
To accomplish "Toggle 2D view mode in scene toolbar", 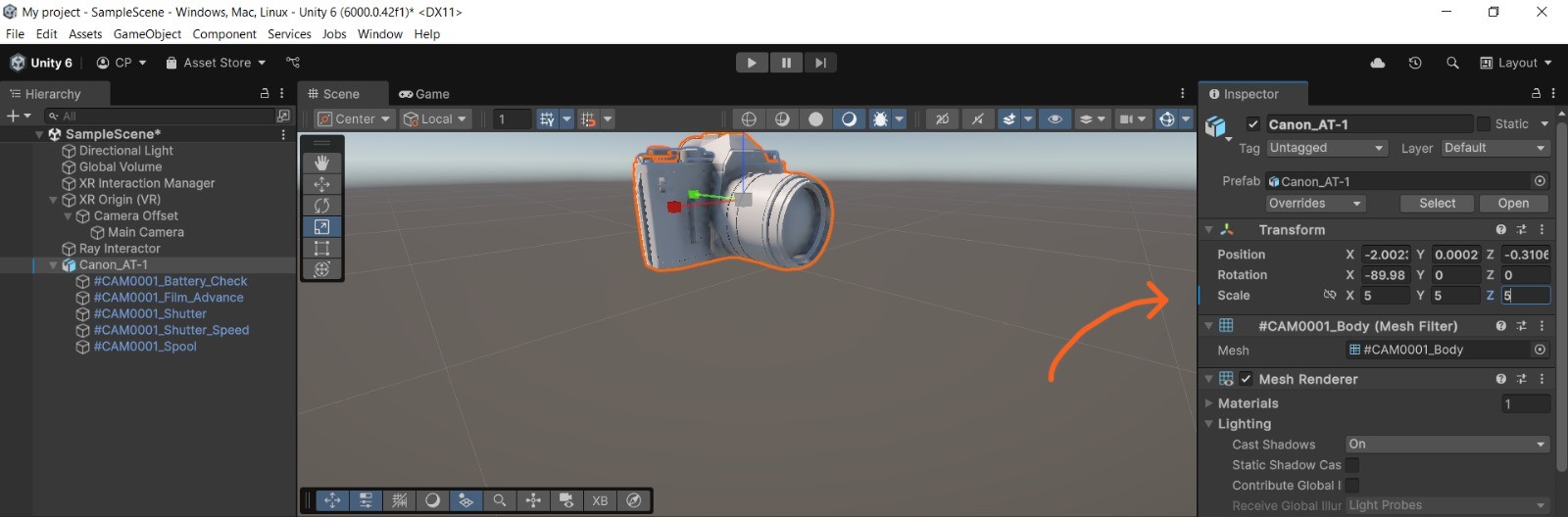I will click(942, 118).
